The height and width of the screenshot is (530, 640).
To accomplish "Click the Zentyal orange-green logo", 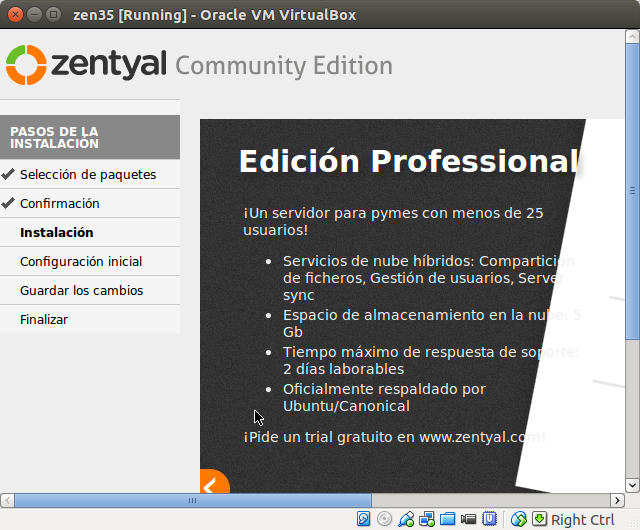I will [26, 65].
